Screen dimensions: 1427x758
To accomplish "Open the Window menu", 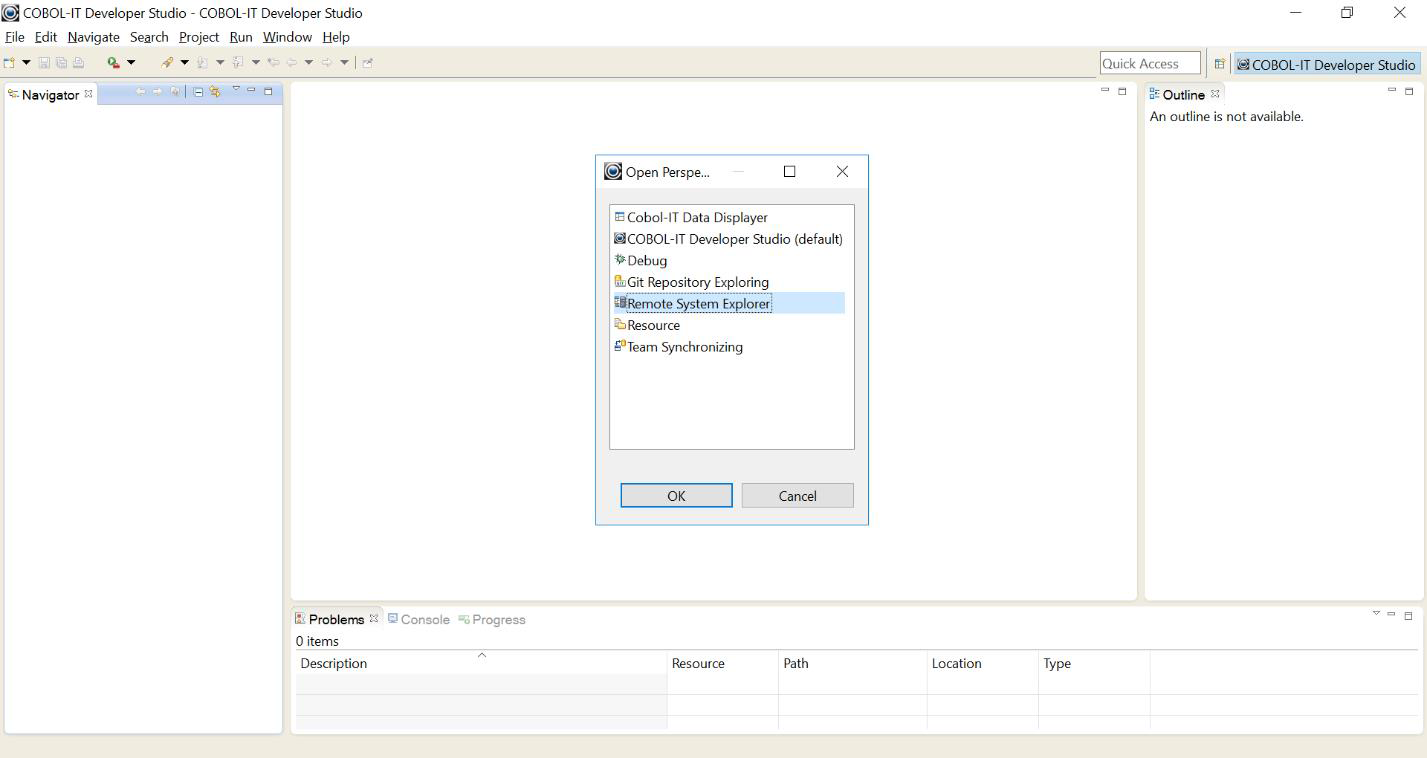I will click(x=287, y=37).
